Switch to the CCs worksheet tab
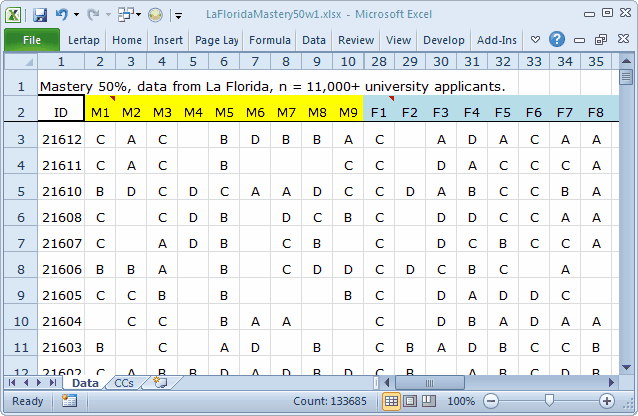 click(124, 383)
